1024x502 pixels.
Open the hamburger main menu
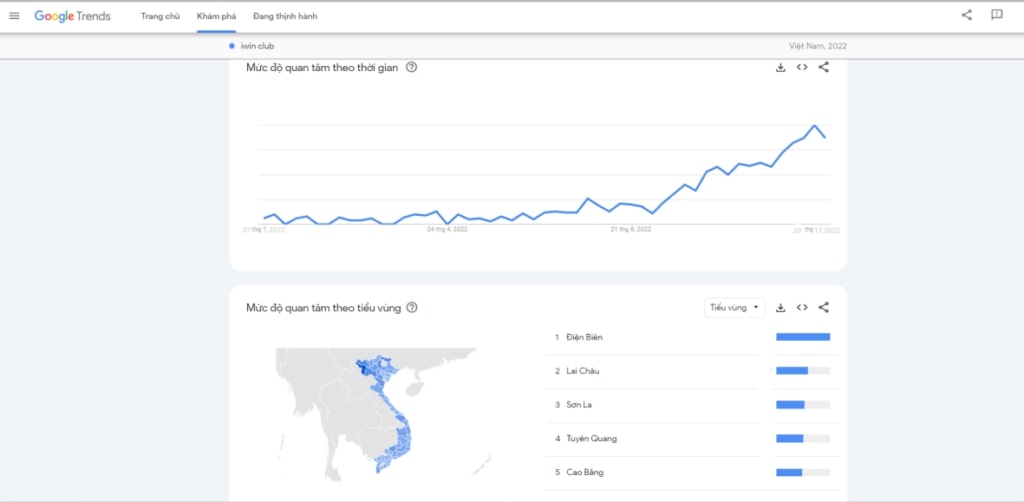pos(14,16)
